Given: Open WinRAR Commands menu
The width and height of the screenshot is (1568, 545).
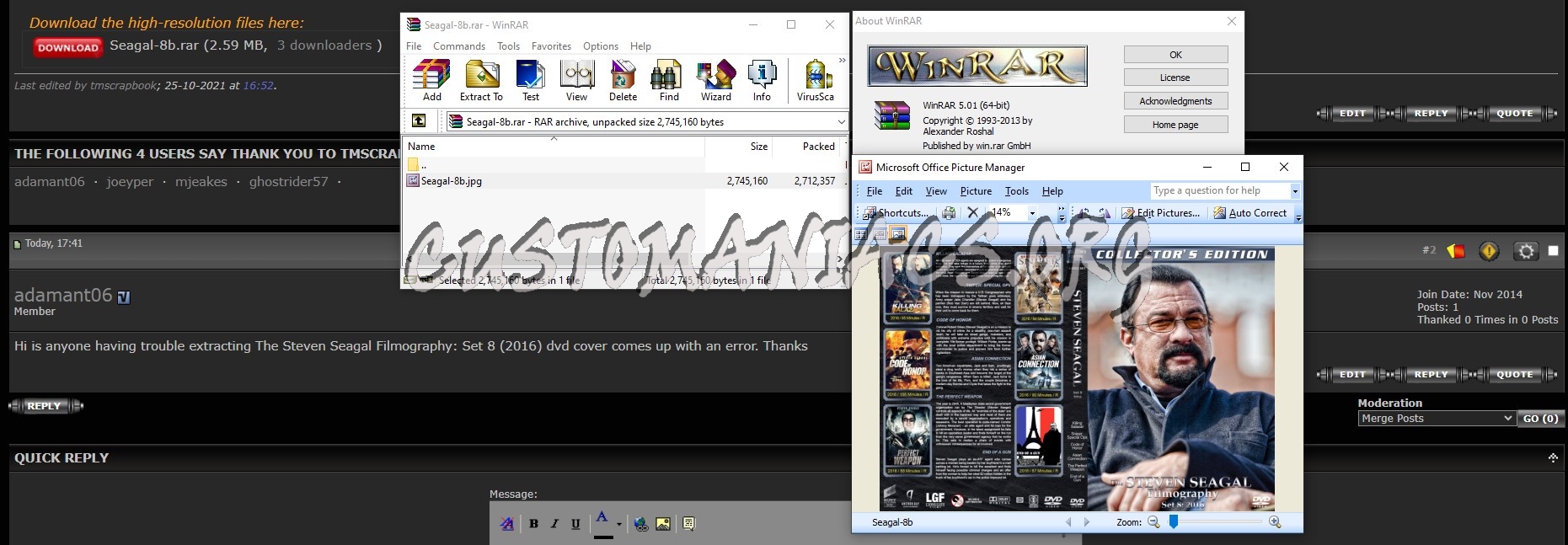Looking at the screenshot, I should (x=459, y=46).
